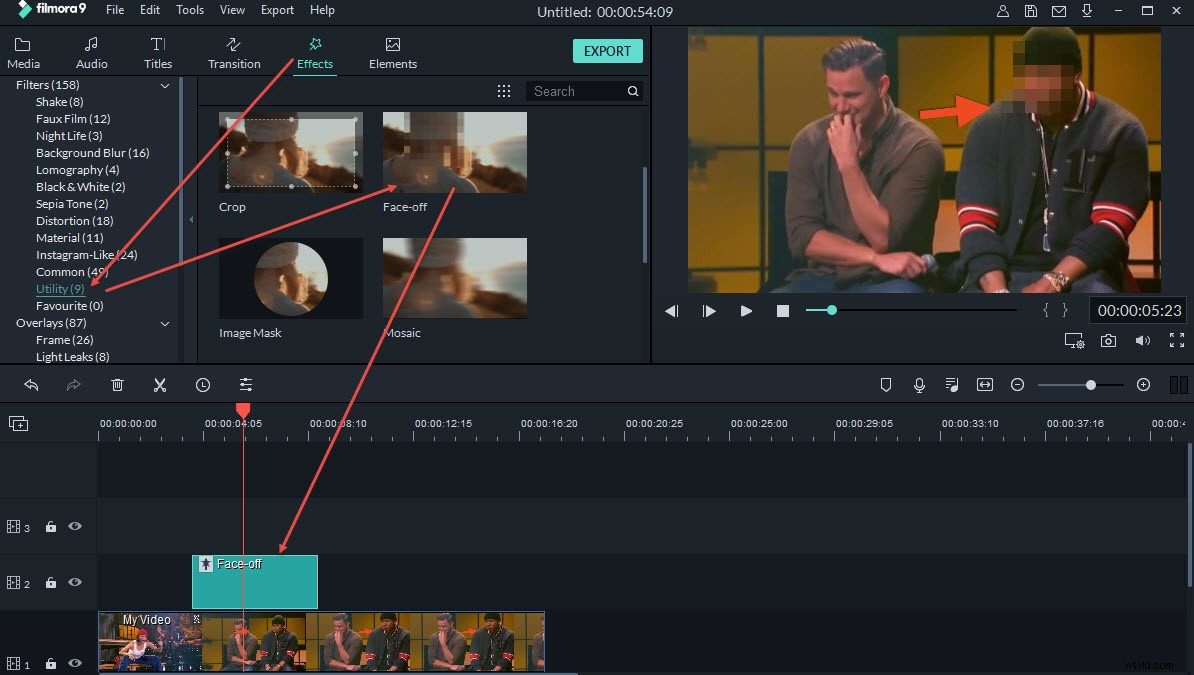Select the Split (scissors) tool
This screenshot has height=675, width=1194.
[x=160, y=385]
